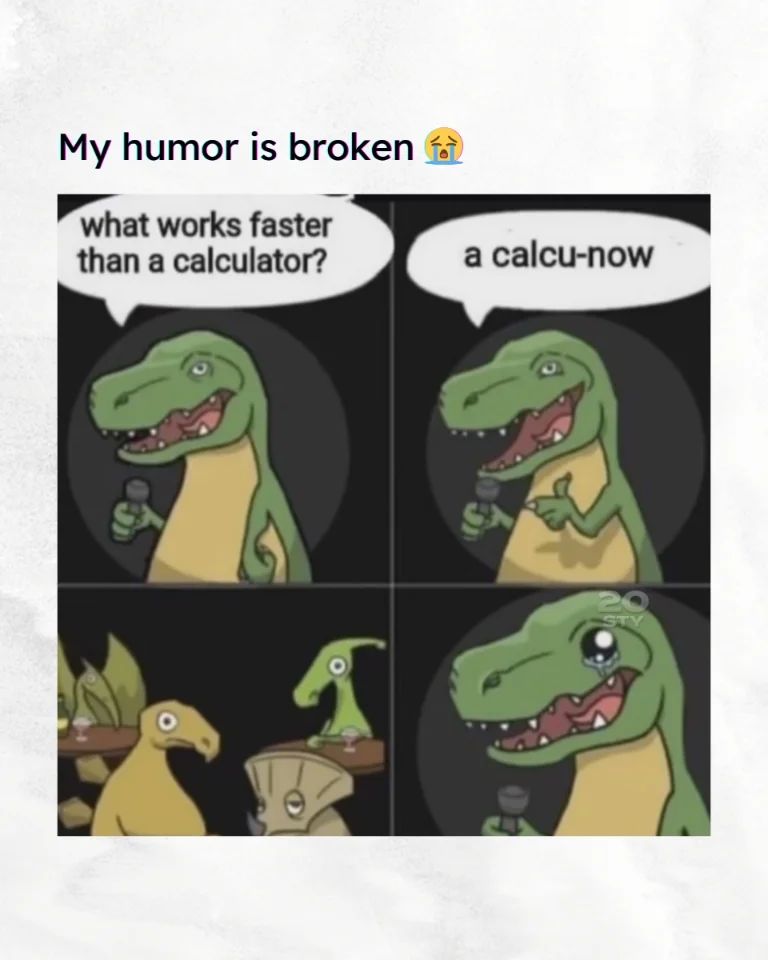Click the T-rex's eye in top-left panel
The image size is (768, 960).
pyautogui.click(x=198, y=369)
